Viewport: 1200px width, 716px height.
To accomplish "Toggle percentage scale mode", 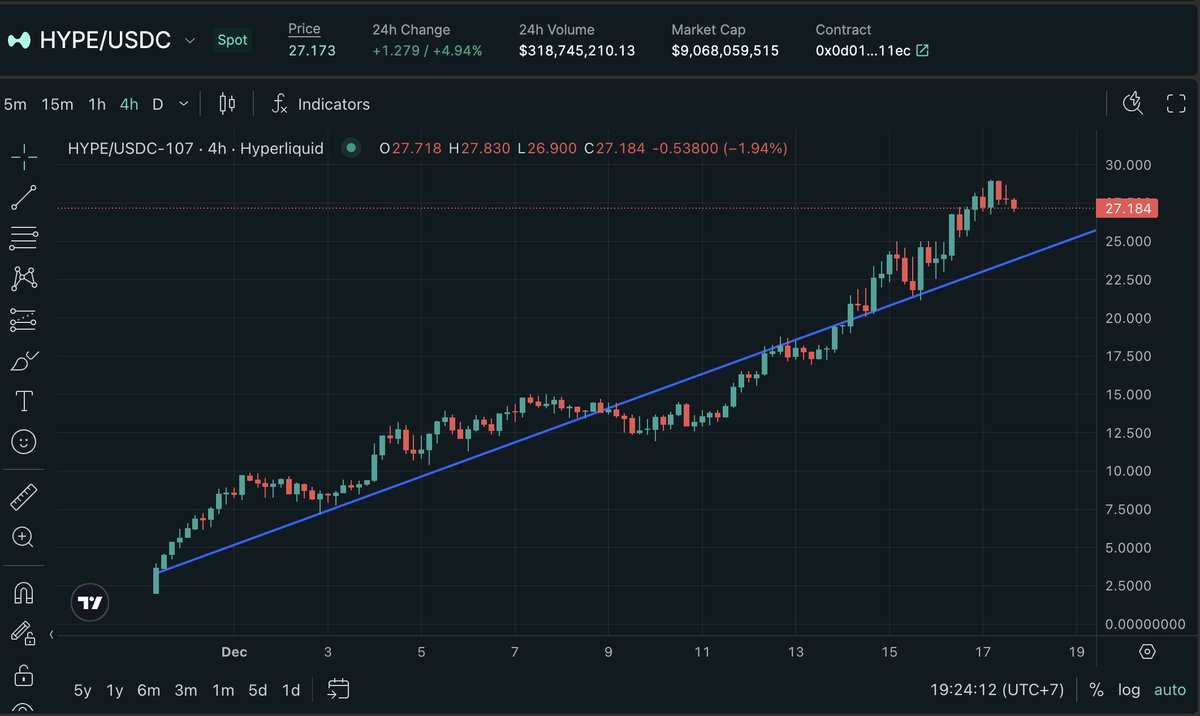I will pyautogui.click(x=1096, y=690).
